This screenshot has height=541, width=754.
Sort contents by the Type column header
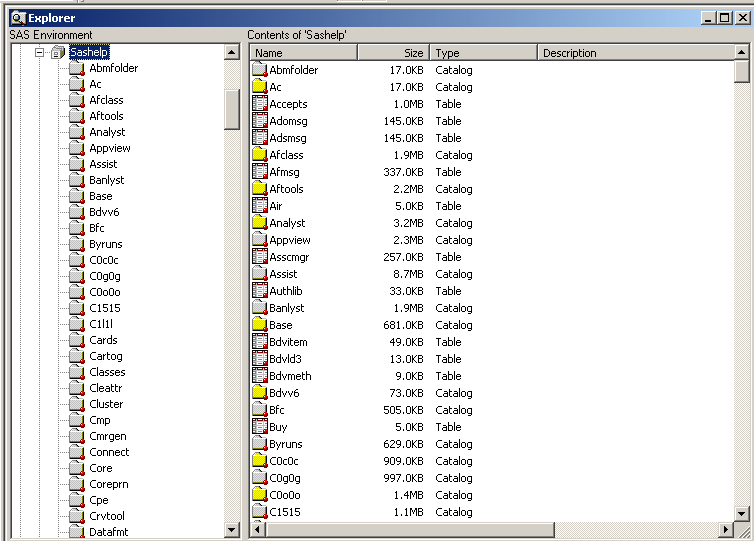point(483,53)
